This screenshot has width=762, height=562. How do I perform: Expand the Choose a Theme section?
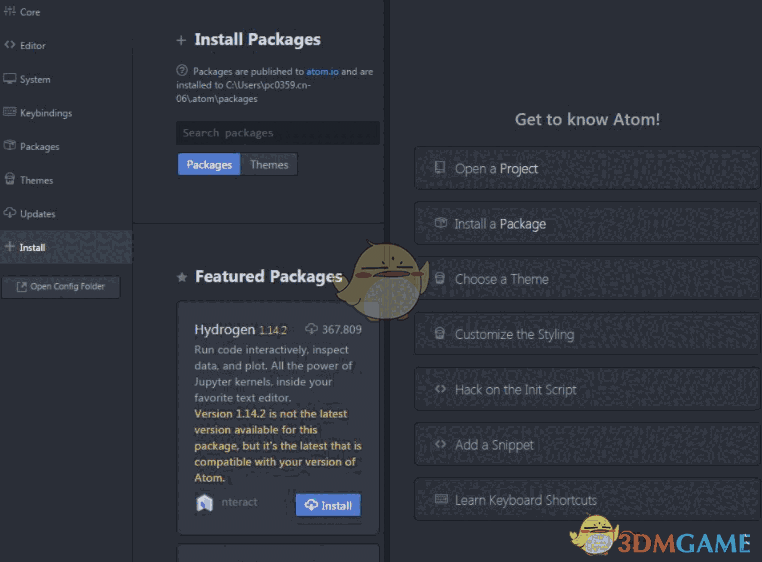[587, 279]
